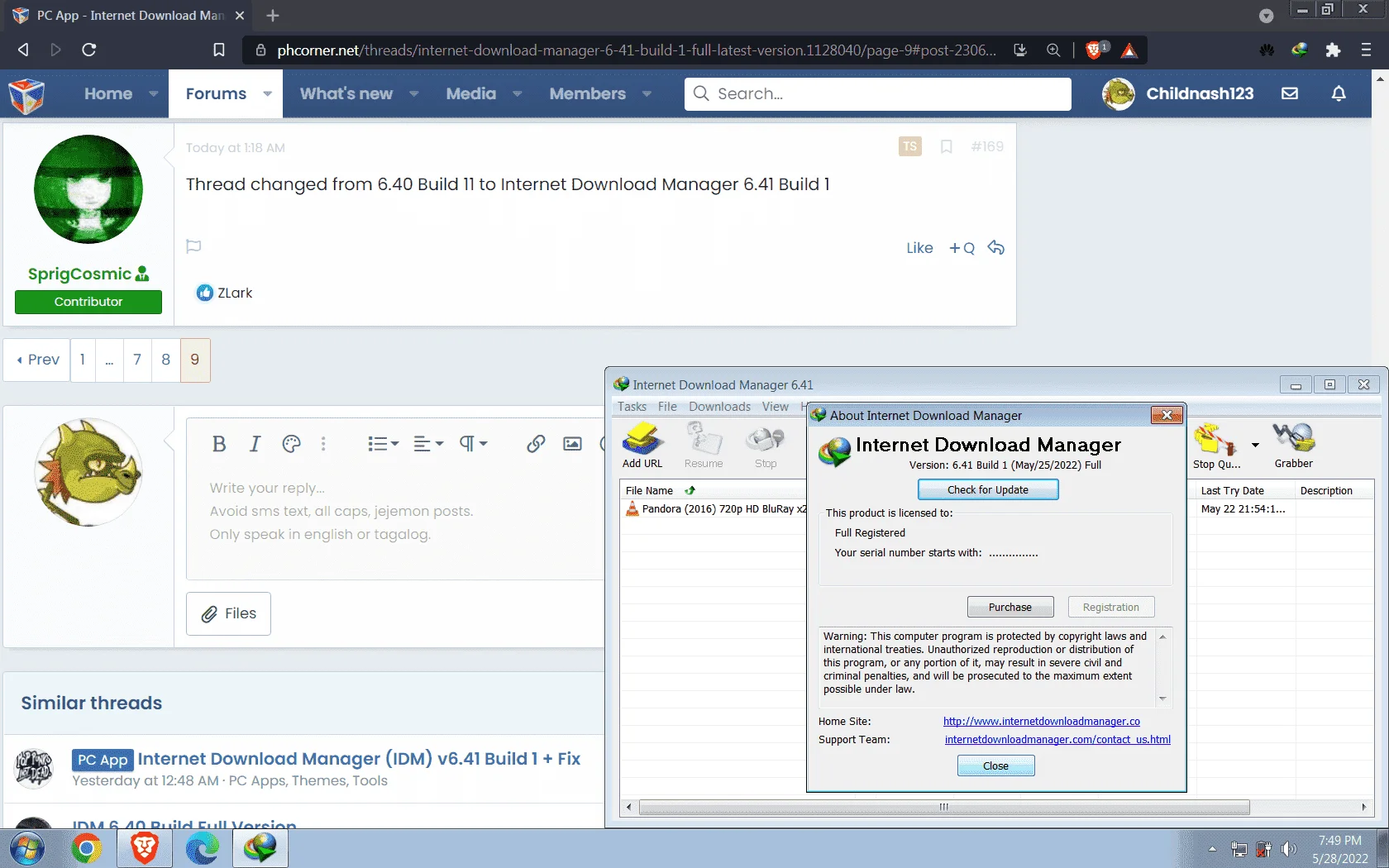Open the Tasks menu in IDM
Image resolution: width=1389 pixels, height=868 pixels.
click(632, 407)
